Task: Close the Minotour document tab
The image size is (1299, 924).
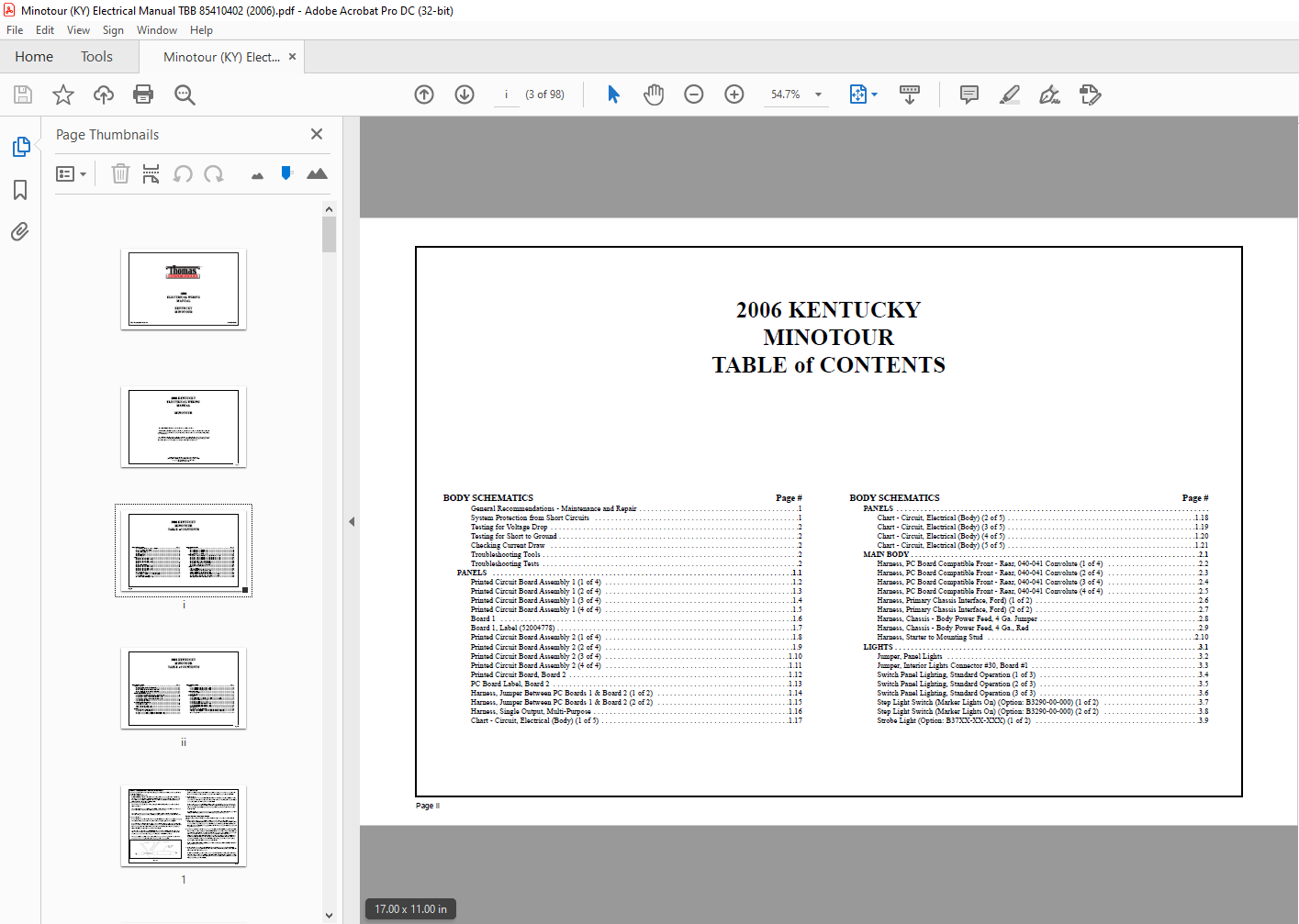Action: pyautogui.click(x=293, y=57)
